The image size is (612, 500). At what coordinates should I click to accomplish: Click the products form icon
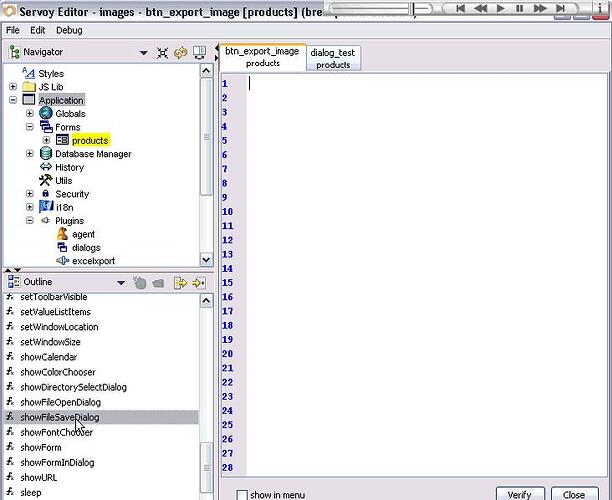[x=62, y=140]
